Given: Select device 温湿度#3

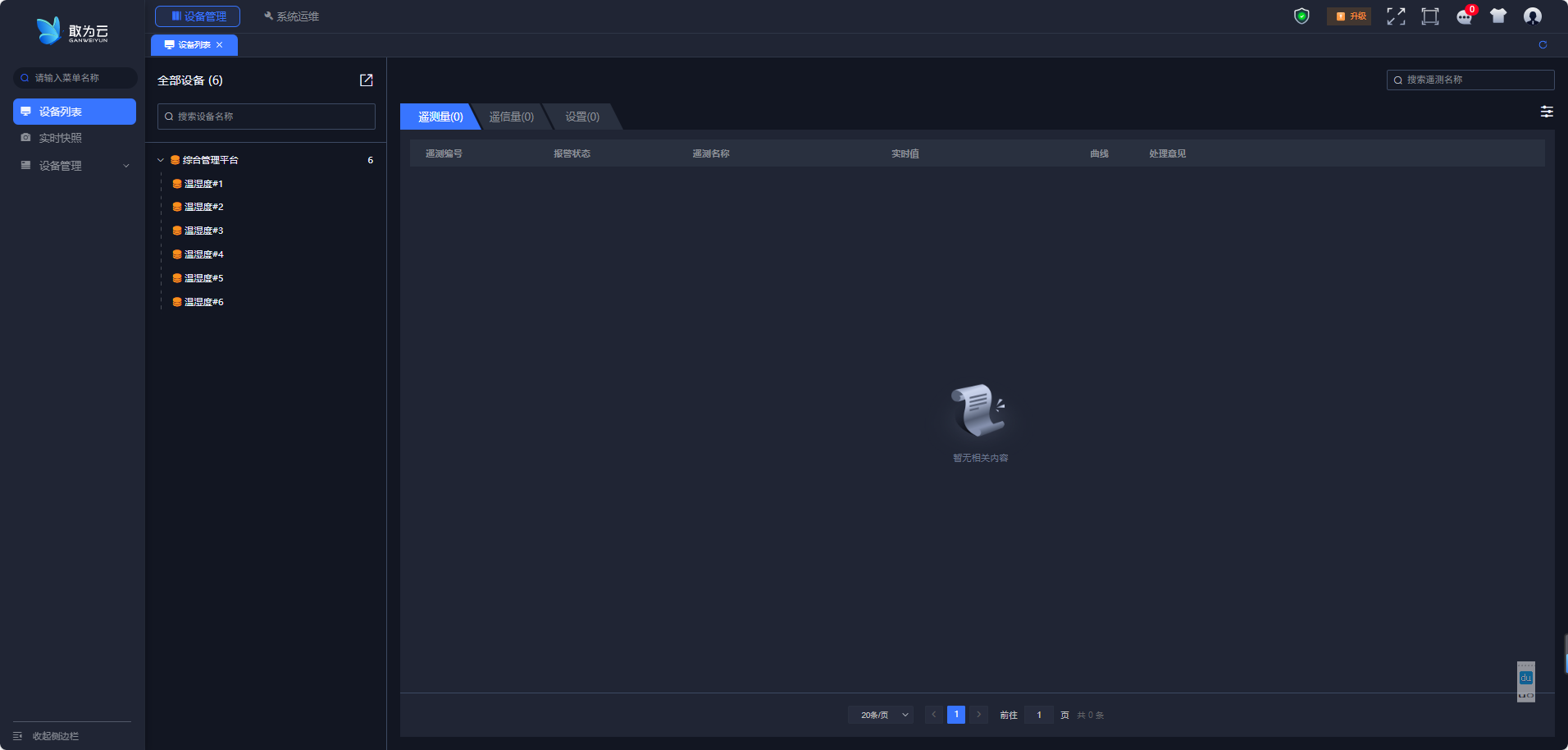Looking at the screenshot, I should [203, 231].
